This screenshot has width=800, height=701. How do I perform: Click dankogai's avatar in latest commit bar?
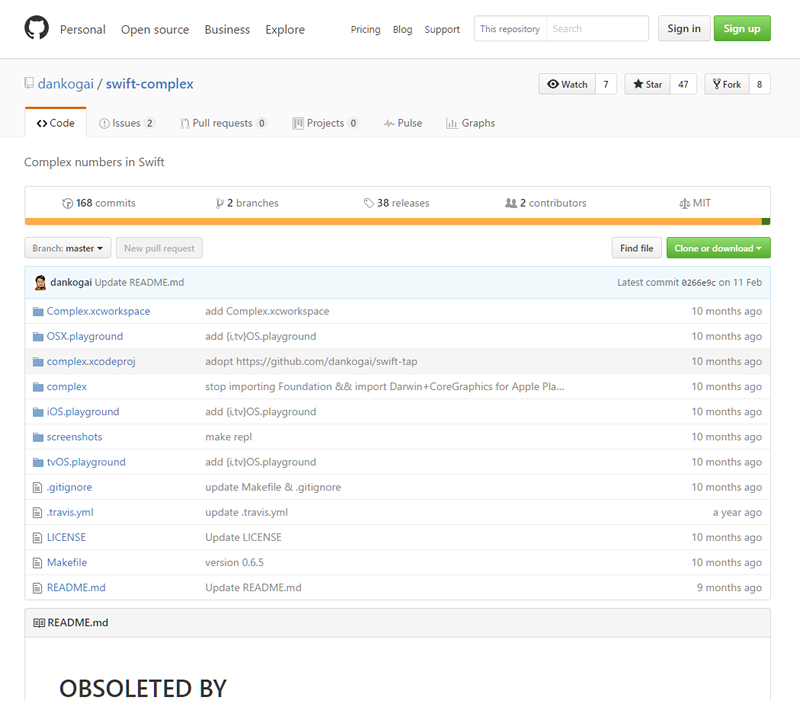tap(40, 282)
